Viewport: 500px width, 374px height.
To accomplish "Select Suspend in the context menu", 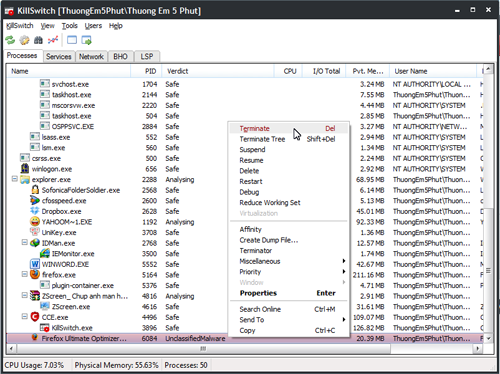I will [x=289, y=150].
